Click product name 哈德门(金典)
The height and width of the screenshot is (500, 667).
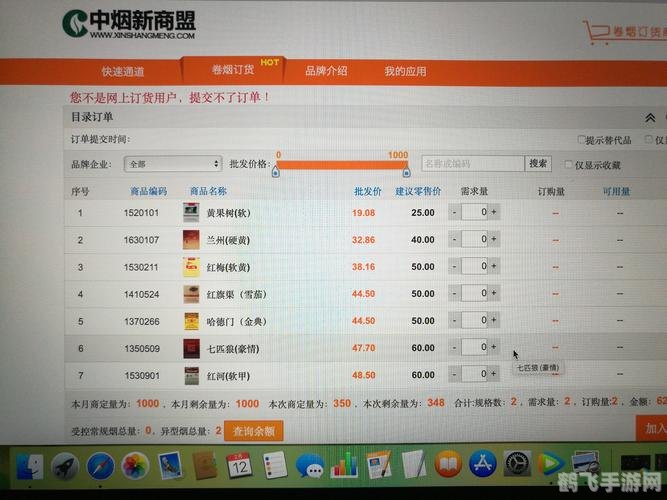pos(237,322)
